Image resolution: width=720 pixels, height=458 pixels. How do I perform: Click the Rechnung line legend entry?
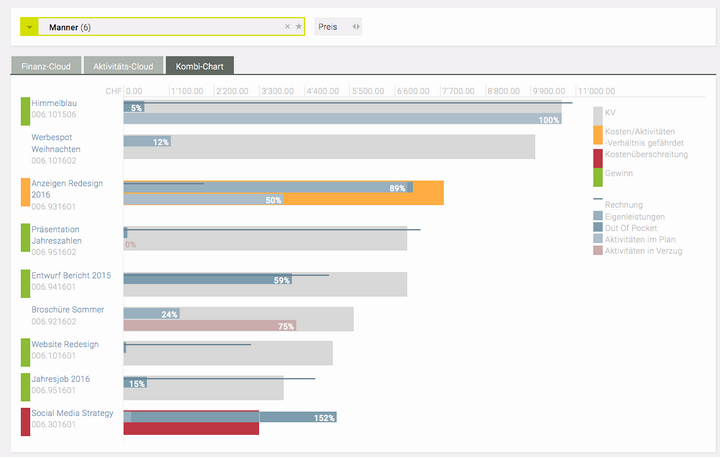pos(618,204)
